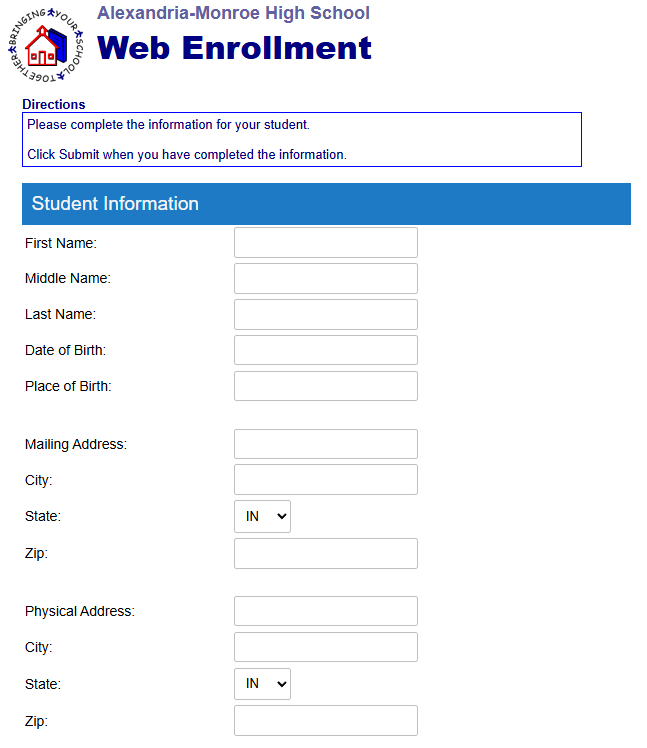Click the Directions instruction box
Screen dimensions: 647x748
301,140
